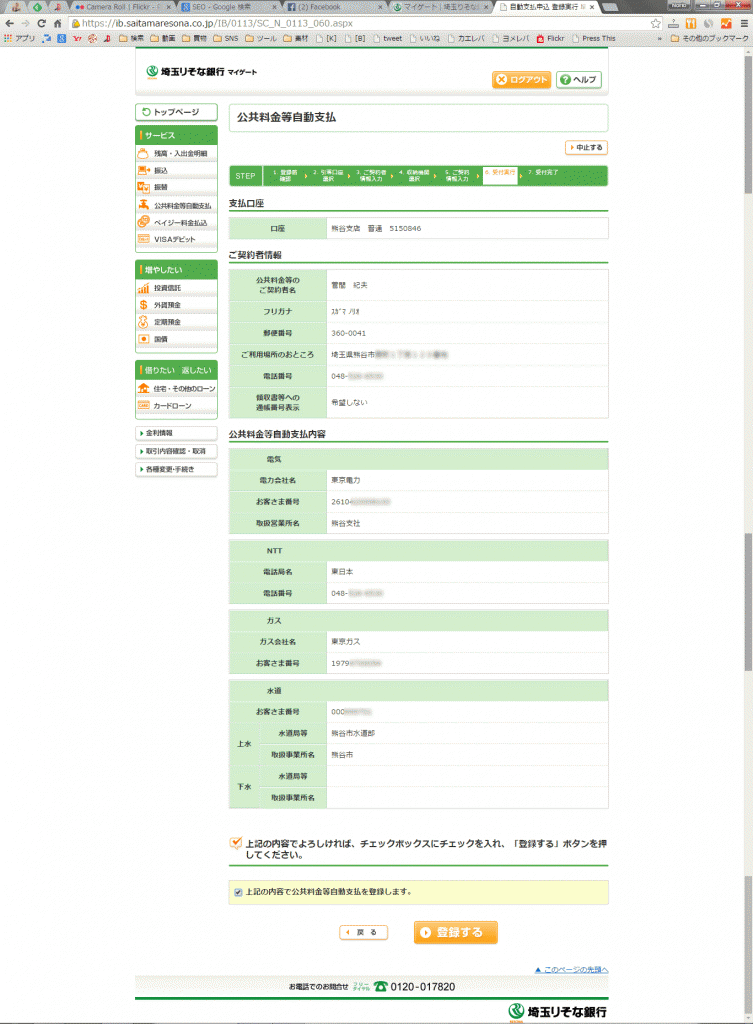Click the 振込 transfer icon
Image resolution: width=753 pixels, height=1024 pixels.
(144, 171)
